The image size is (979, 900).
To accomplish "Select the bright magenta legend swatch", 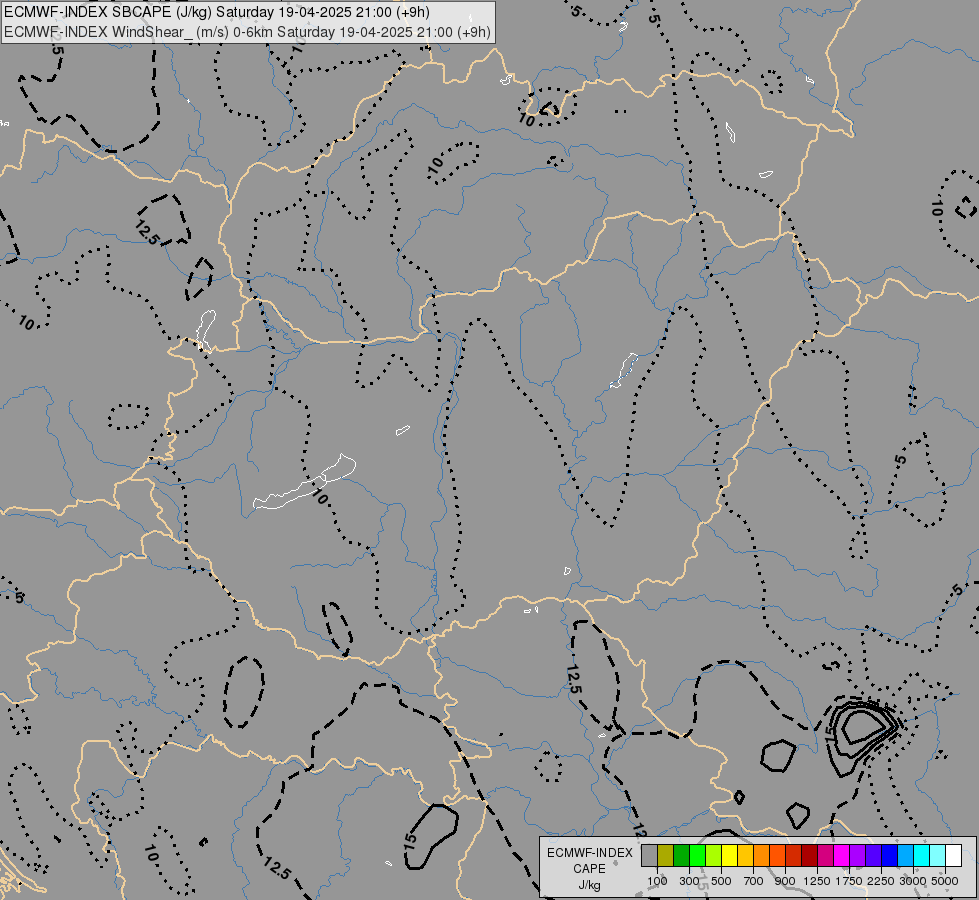I will point(842,856).
